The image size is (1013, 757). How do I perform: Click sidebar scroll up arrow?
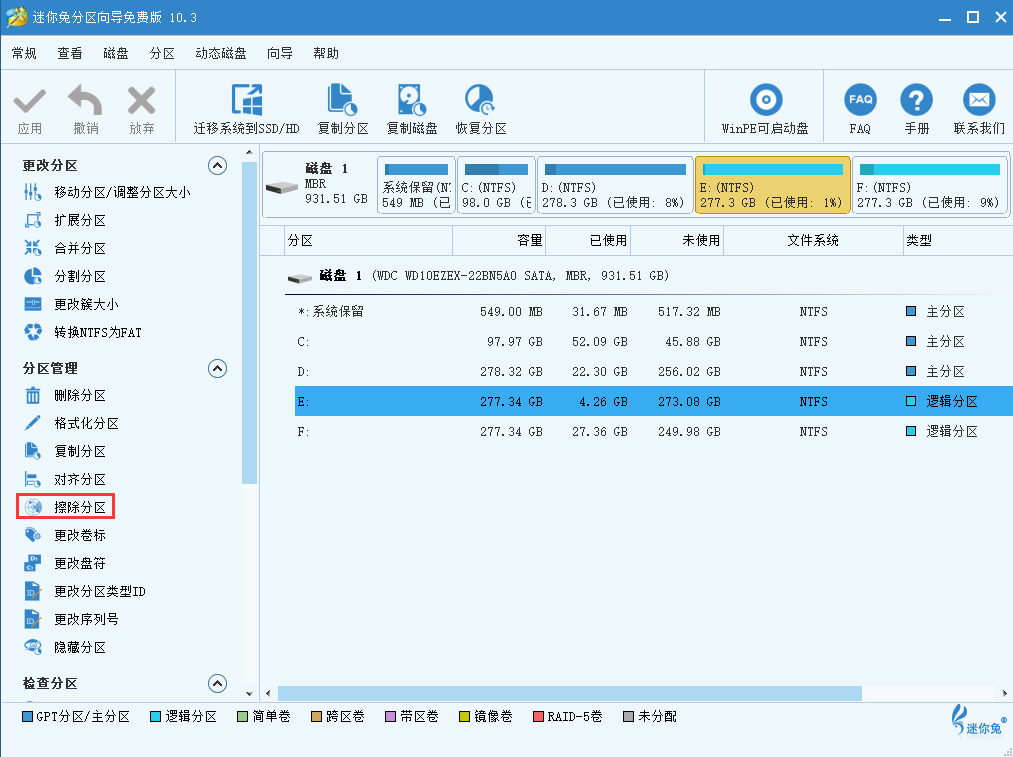tap(249, 152)
